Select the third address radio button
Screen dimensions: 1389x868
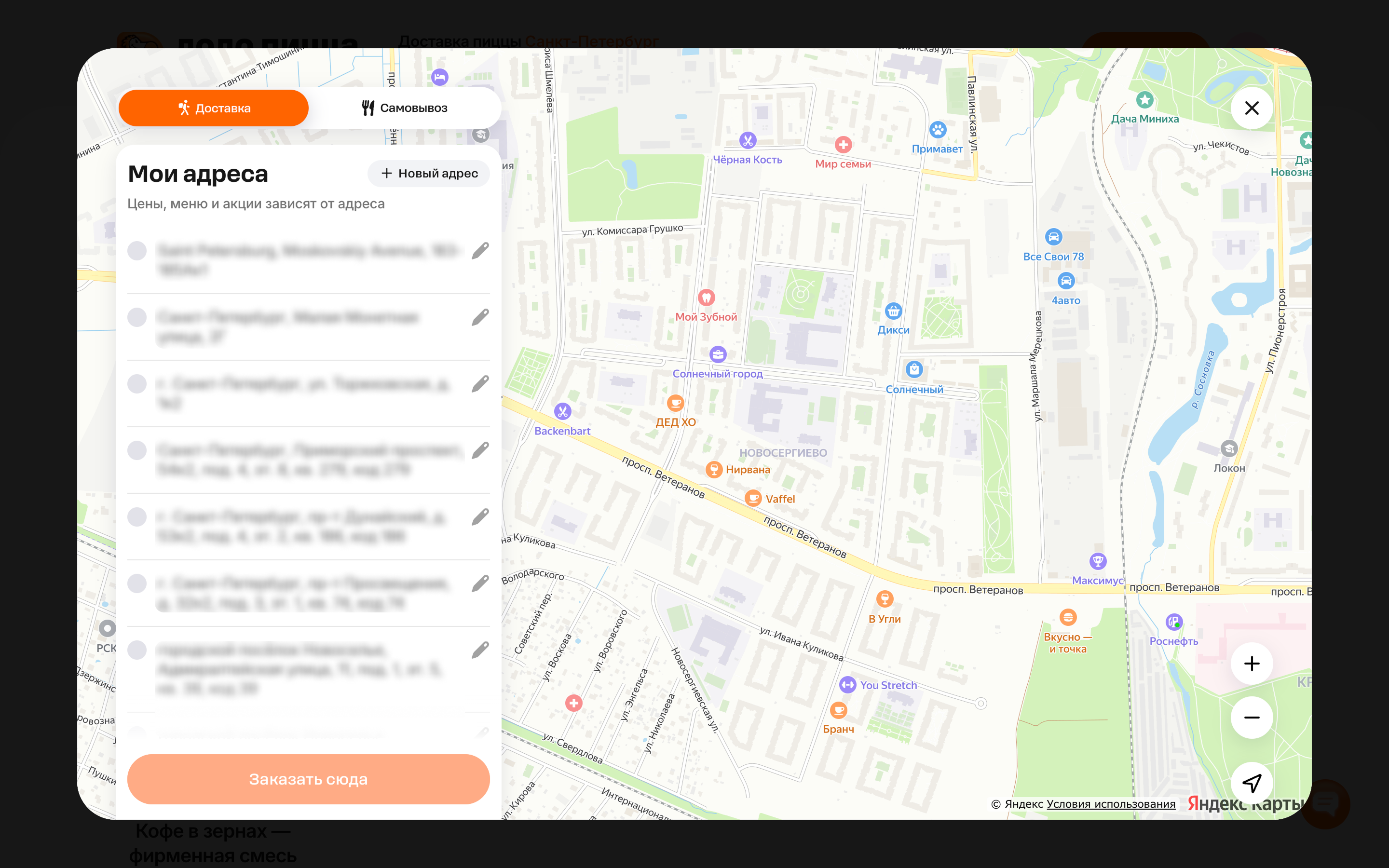click(x=136, y=384)
